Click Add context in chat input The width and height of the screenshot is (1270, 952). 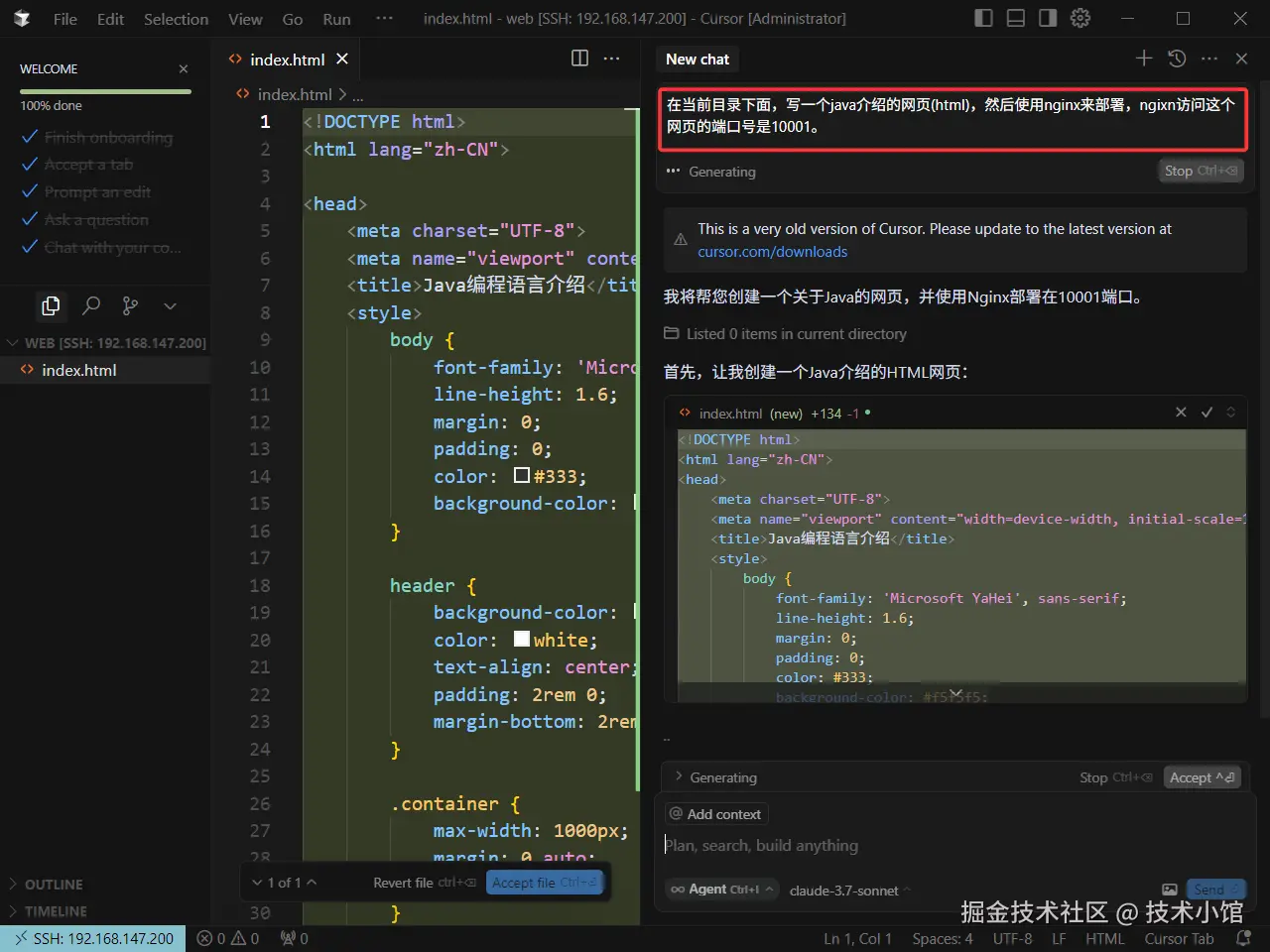715,814
